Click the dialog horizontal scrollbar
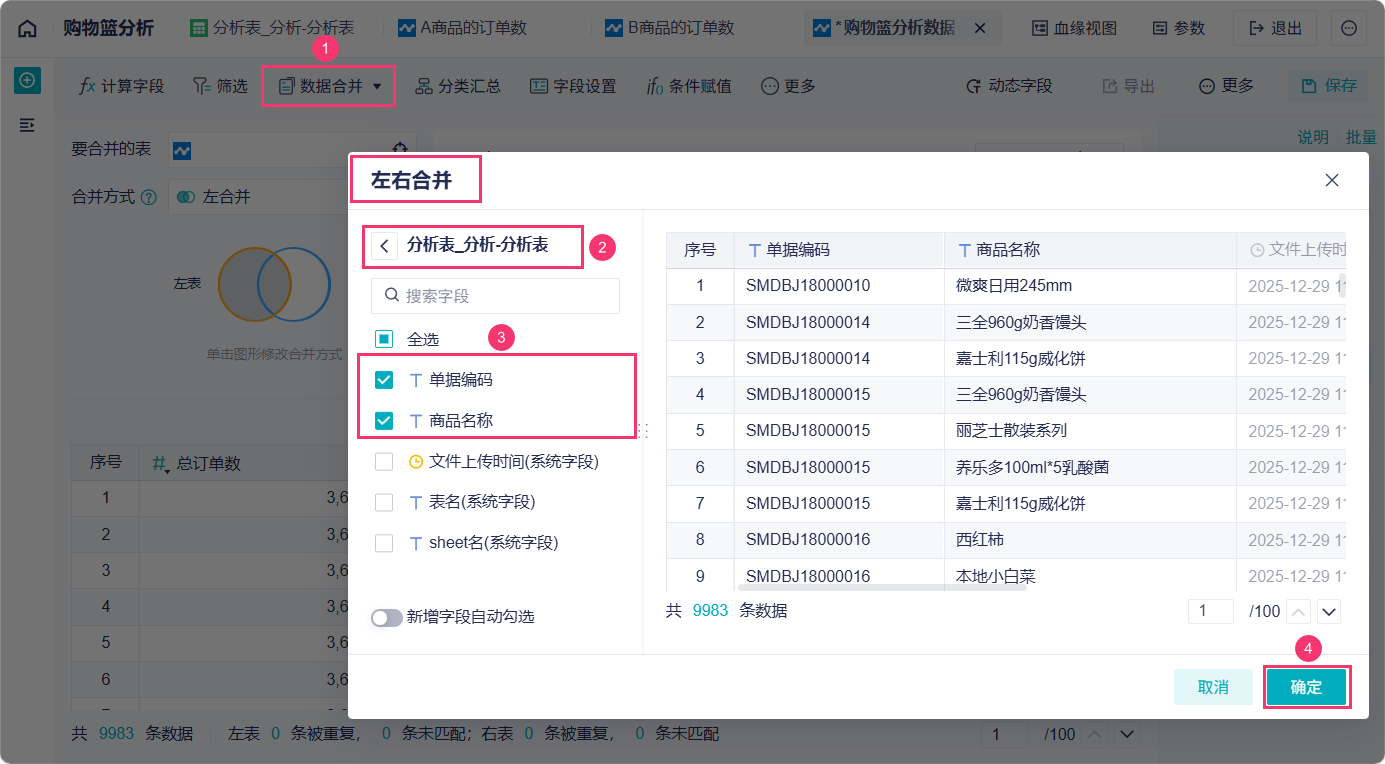Image resolution: width=1385 pixels, height=764 pixels. tap(882, 587)
